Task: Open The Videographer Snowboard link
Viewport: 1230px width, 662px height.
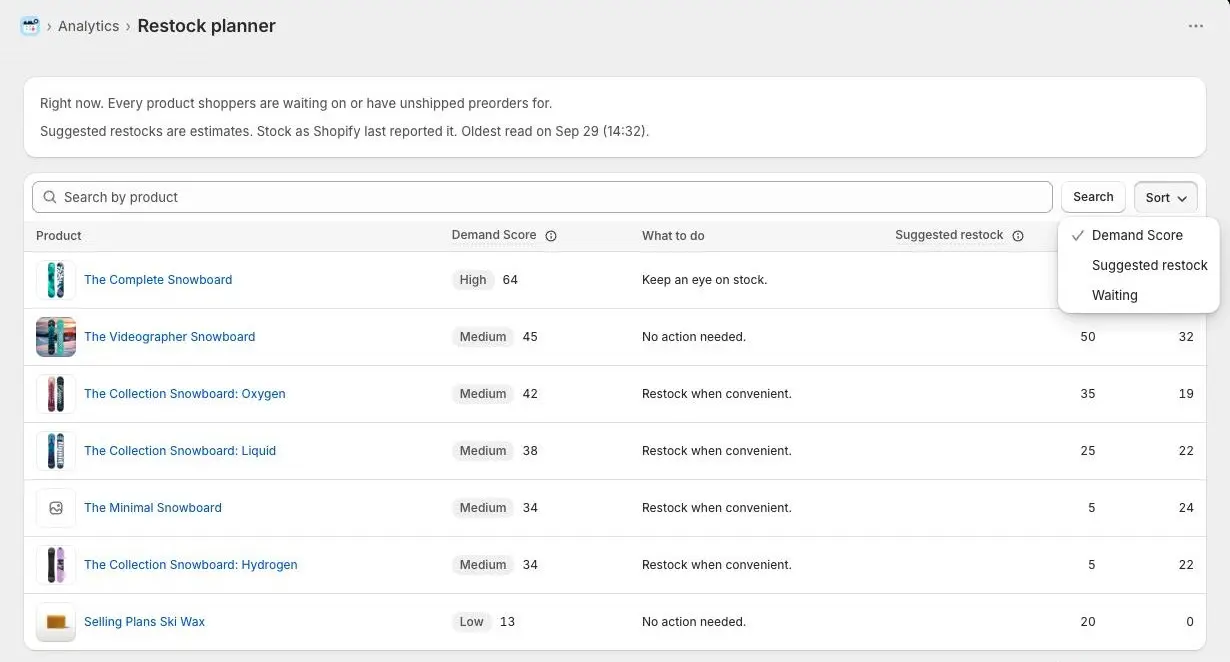Action: point(170,337)
